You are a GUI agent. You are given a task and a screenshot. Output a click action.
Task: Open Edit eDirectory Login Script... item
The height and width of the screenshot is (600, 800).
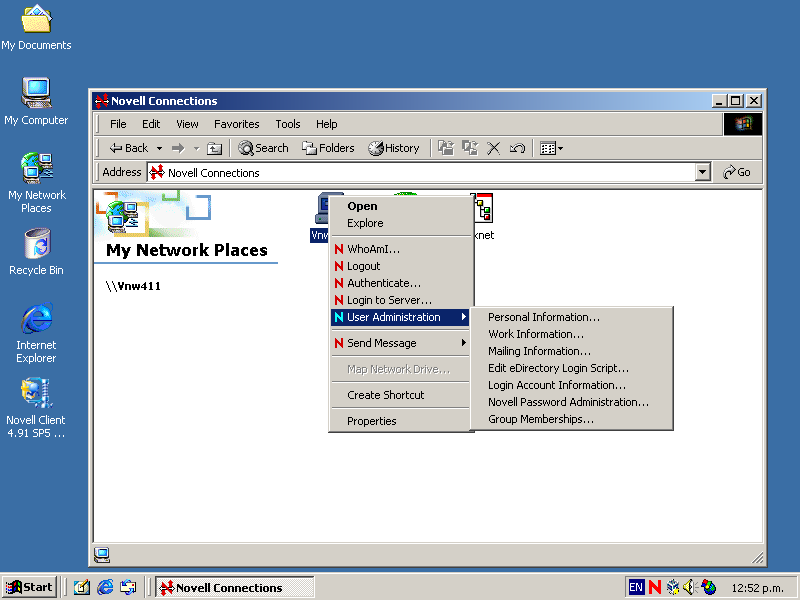(x=571, y=368)
